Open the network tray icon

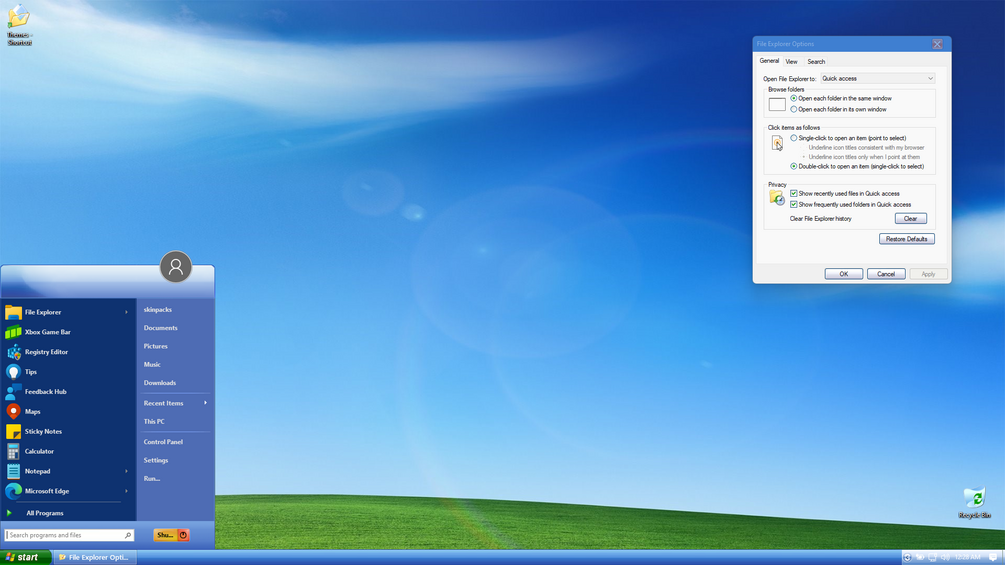[933, 557]
